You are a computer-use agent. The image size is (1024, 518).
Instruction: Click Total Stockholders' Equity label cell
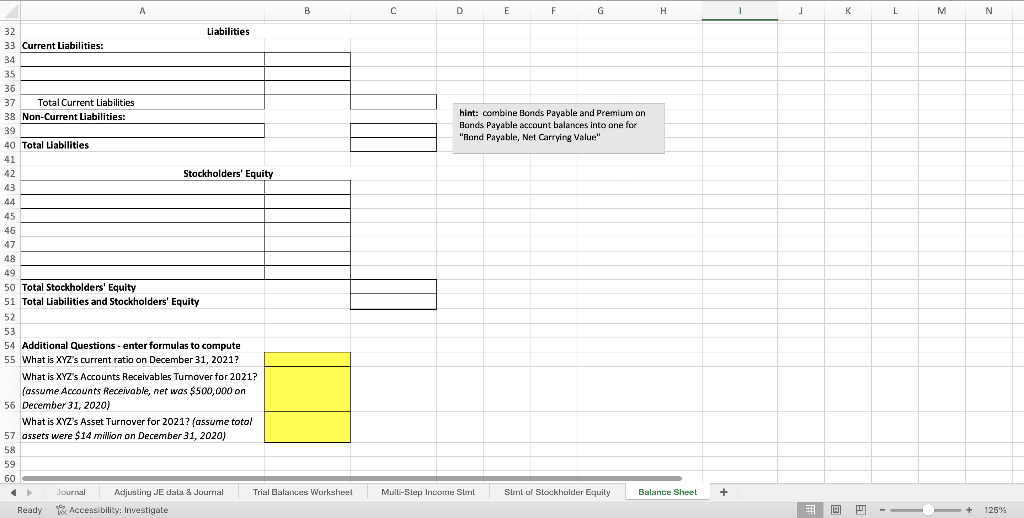click(x=142, y=287)
